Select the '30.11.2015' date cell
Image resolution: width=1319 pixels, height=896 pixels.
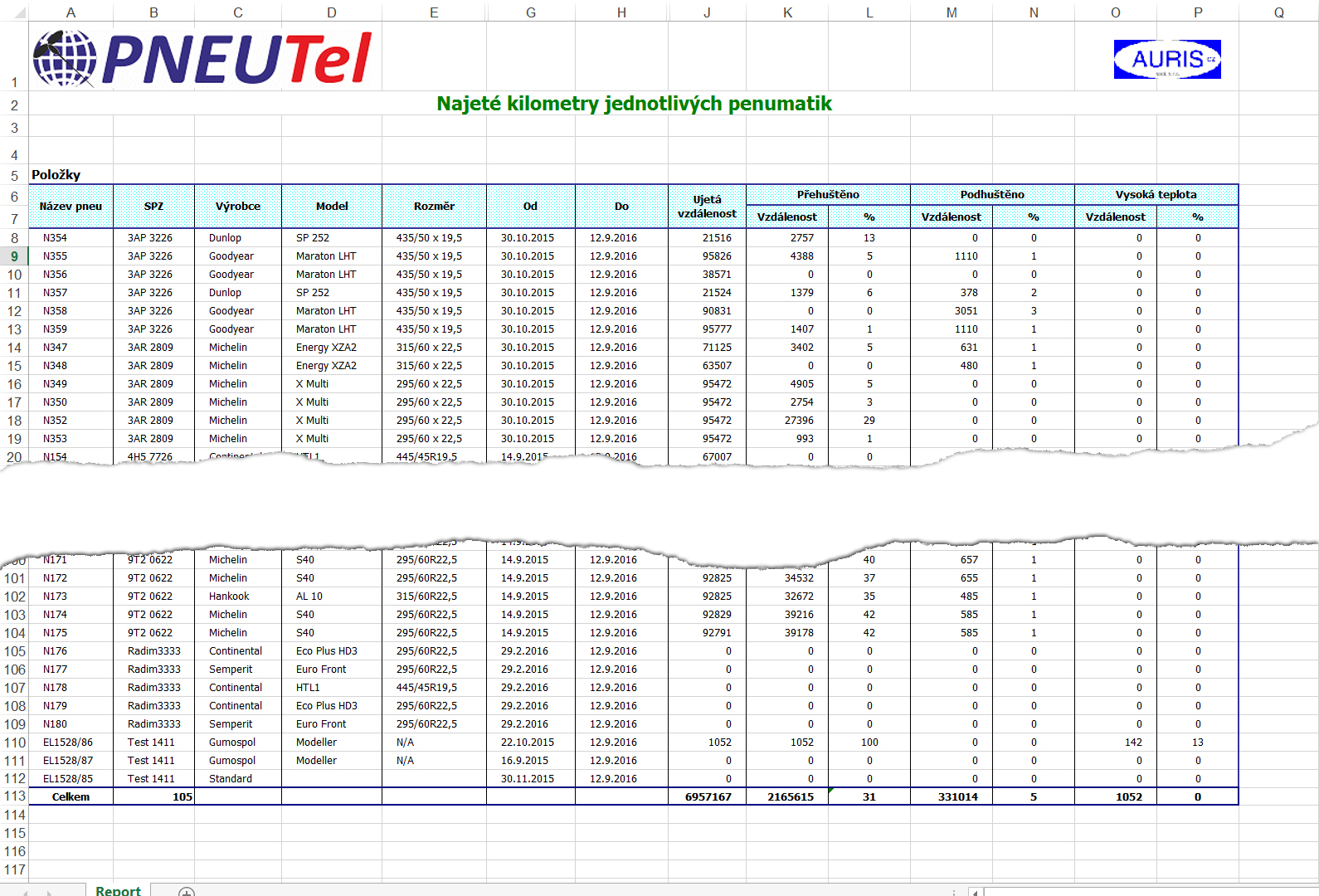(530, 779)
